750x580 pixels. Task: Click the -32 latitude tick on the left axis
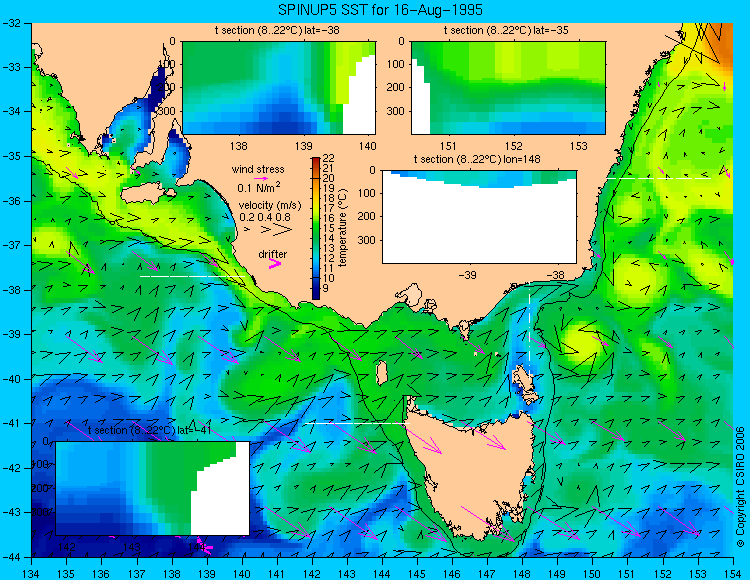click(x=12, y=23)
